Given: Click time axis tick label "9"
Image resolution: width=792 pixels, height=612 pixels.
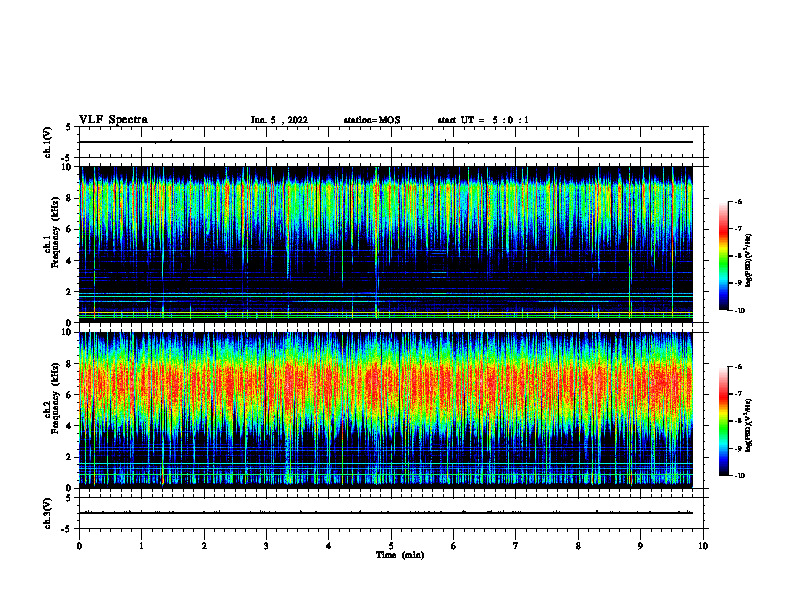Looking at the screenshot, I should point(640,546).
